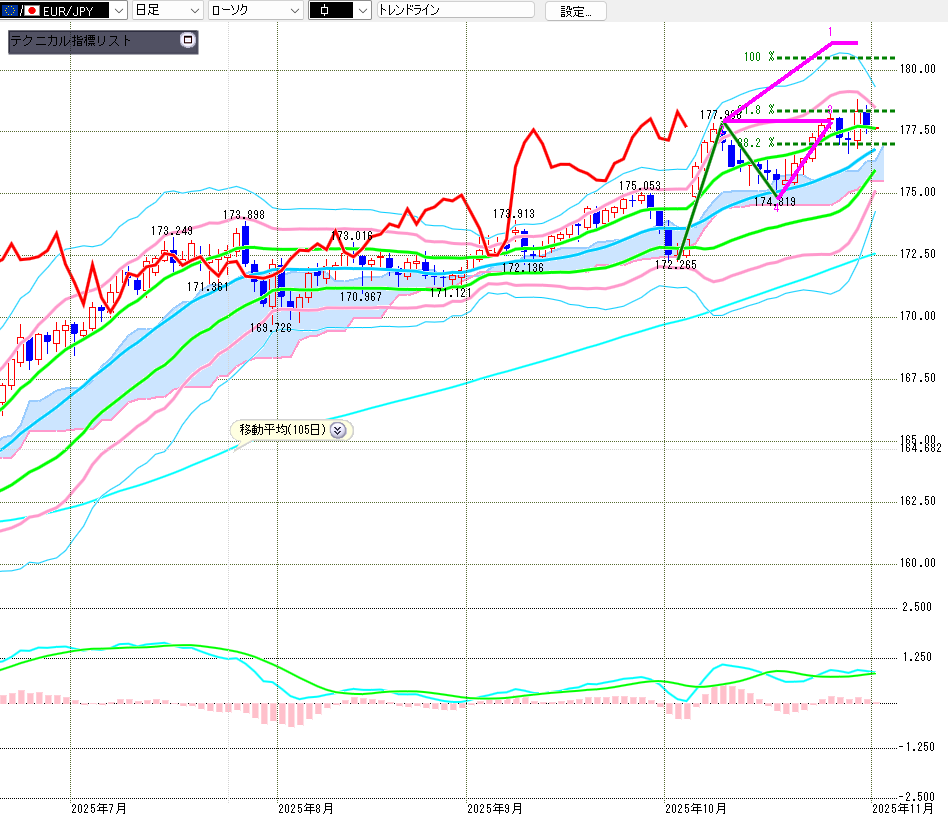Viewport: 948px width, 818px height.
Task: Open the EUR/JPY currency pair dropdown
Action: [x=117, y=11]
